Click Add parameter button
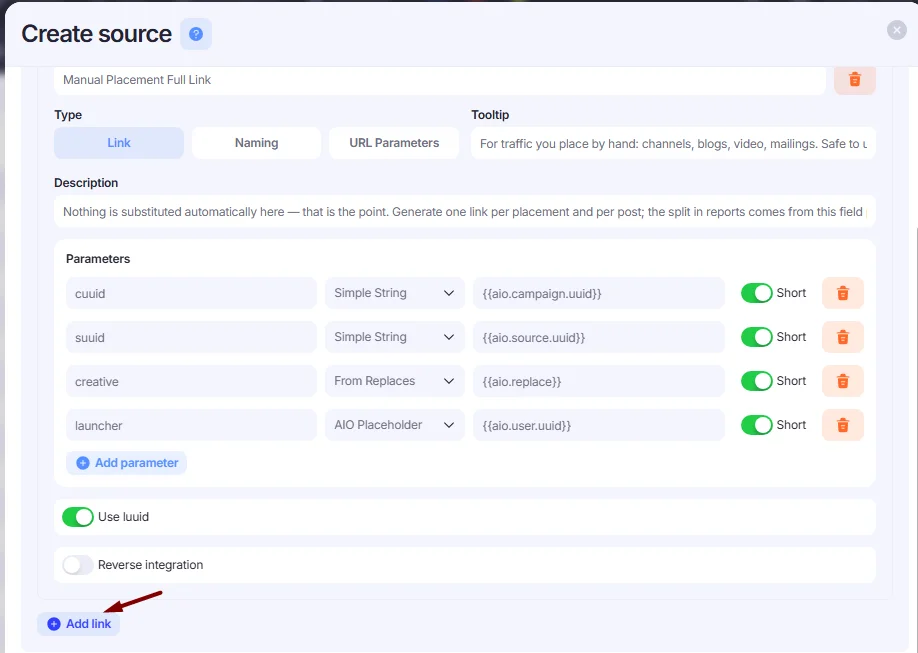 point(126,463)
